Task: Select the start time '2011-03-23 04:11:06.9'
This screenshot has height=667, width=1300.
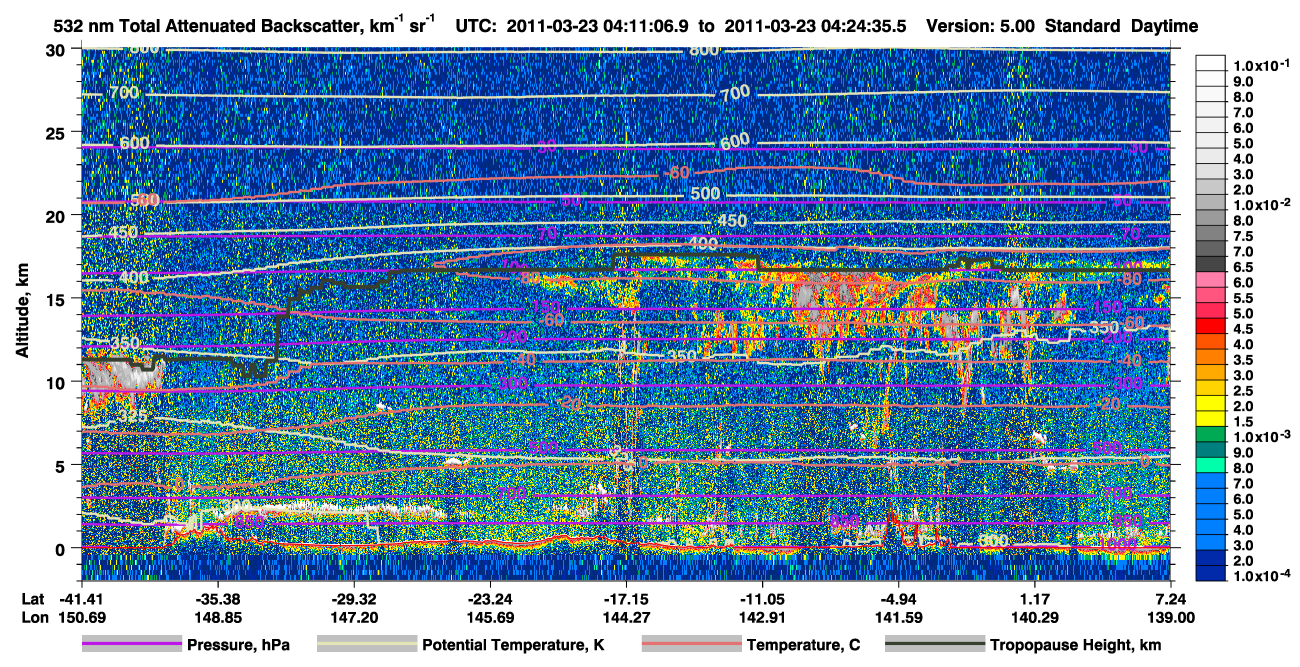Action: [599, 27]
